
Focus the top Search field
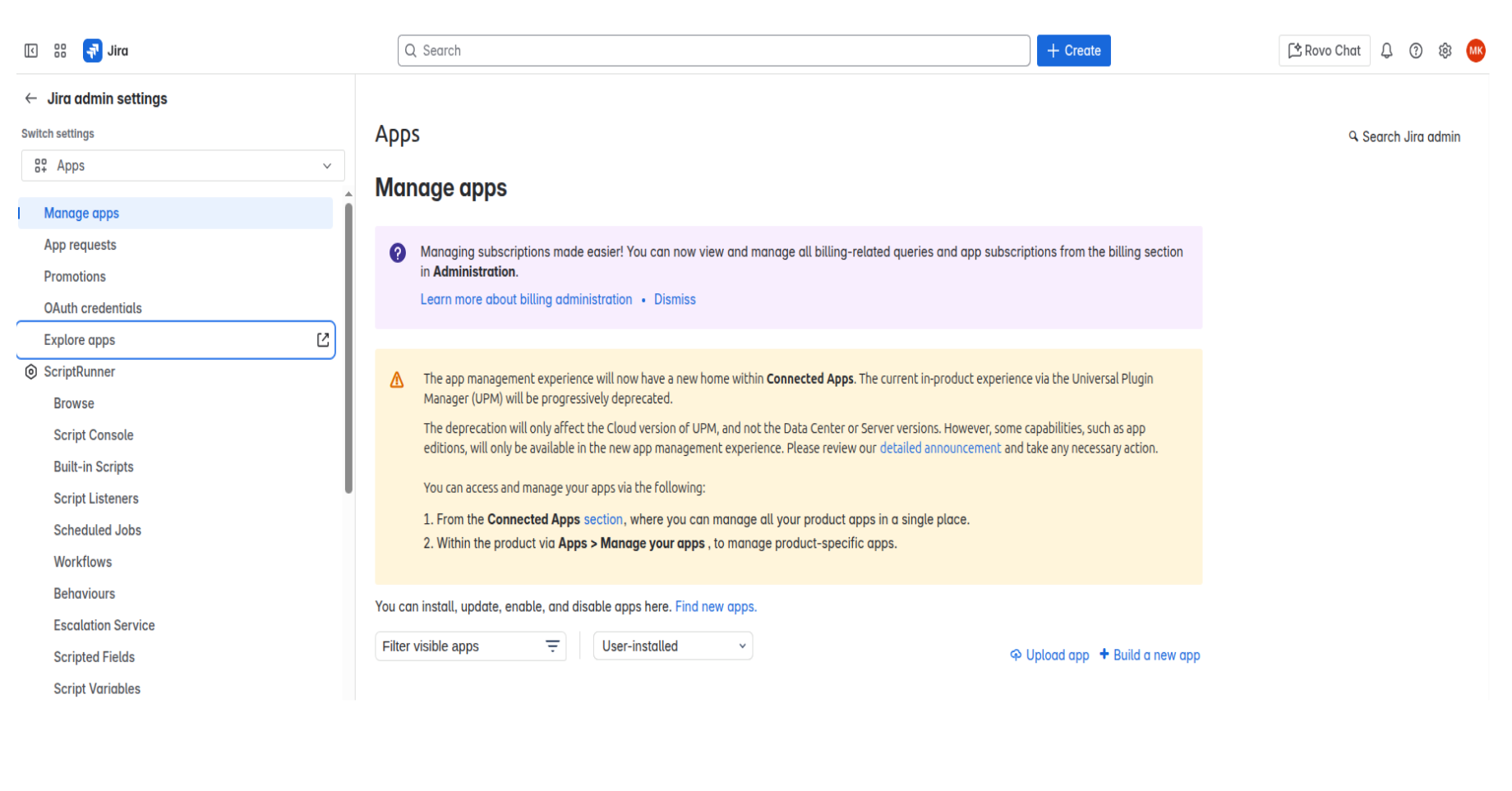click(x=713, y=51)
